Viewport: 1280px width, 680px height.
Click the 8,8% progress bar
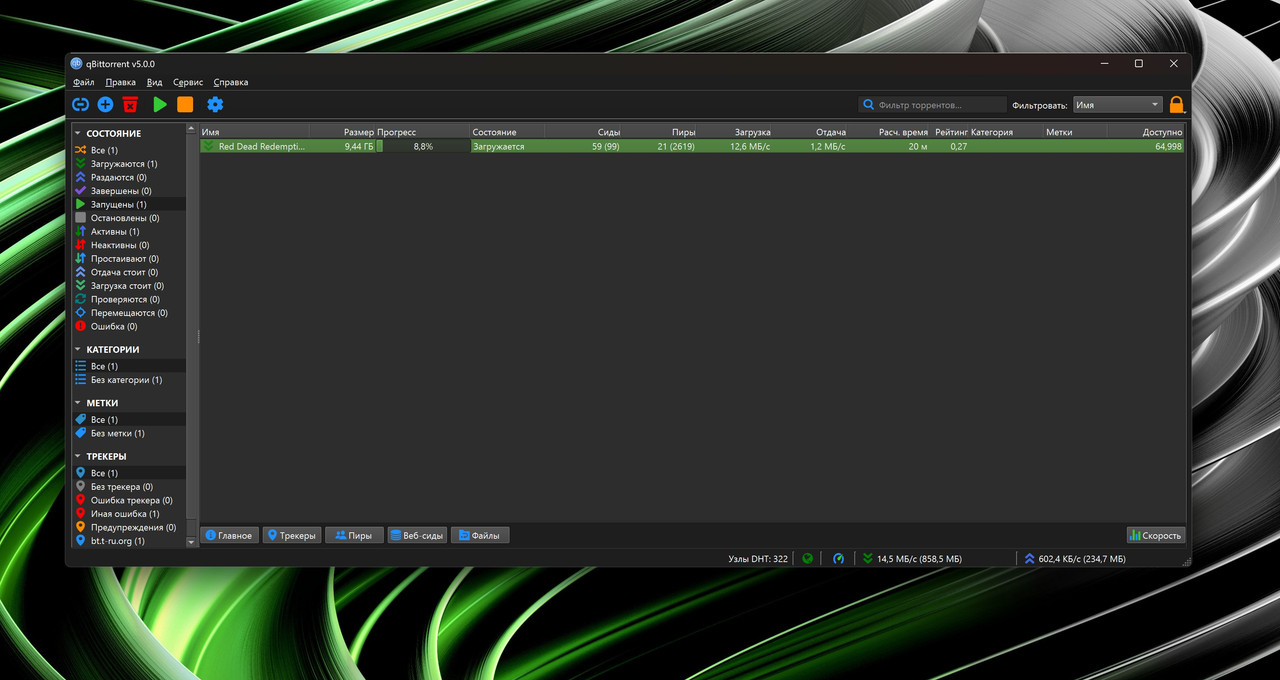423,146
